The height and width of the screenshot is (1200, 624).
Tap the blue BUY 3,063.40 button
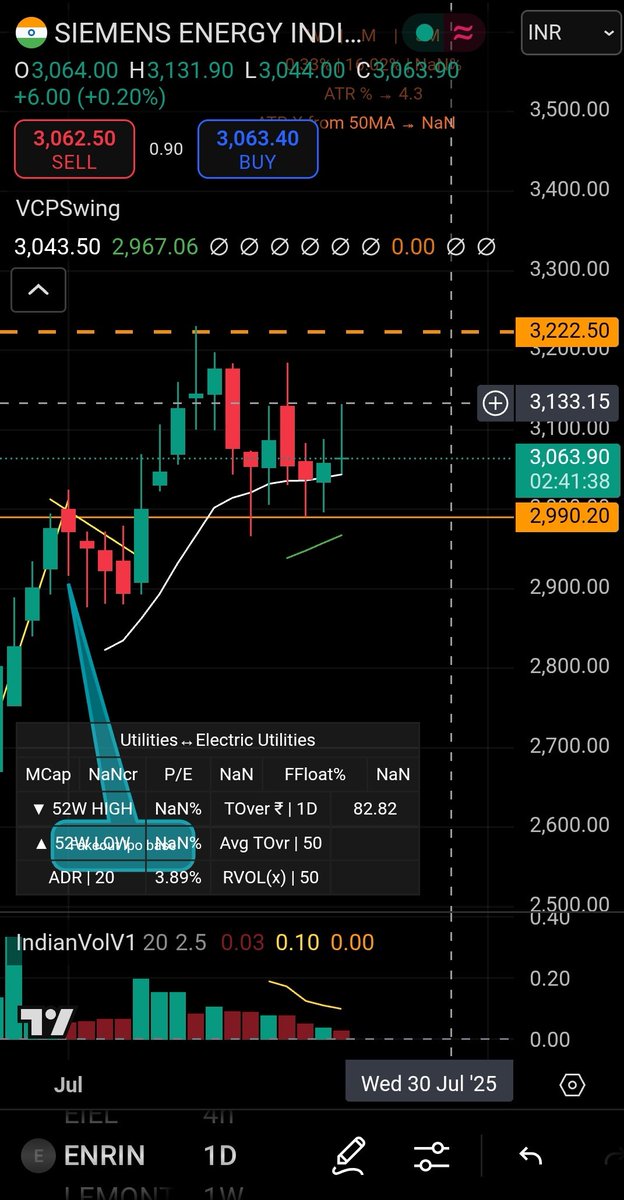tap(258, 149)
